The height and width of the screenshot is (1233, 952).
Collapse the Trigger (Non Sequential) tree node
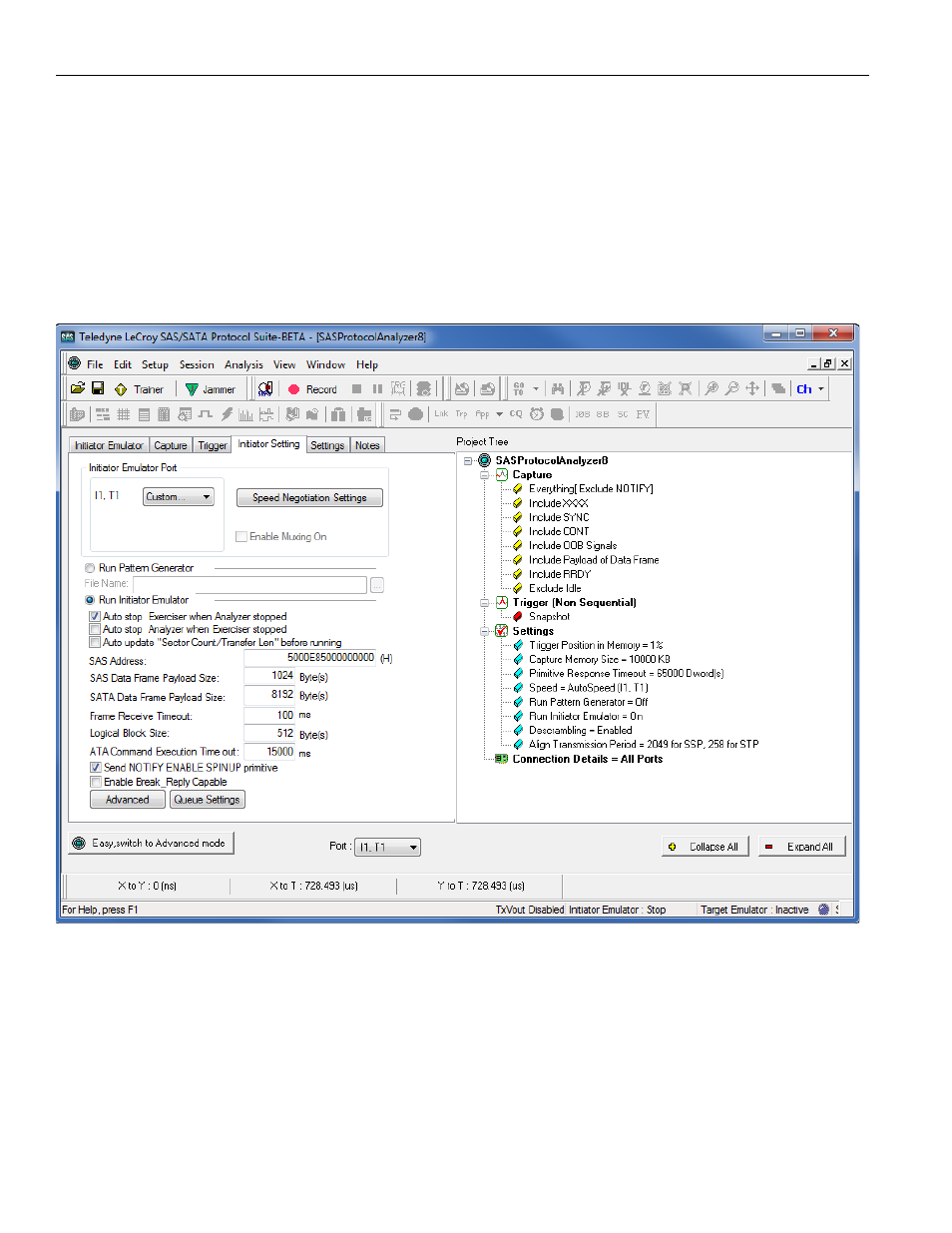click(x=485, y=603)
